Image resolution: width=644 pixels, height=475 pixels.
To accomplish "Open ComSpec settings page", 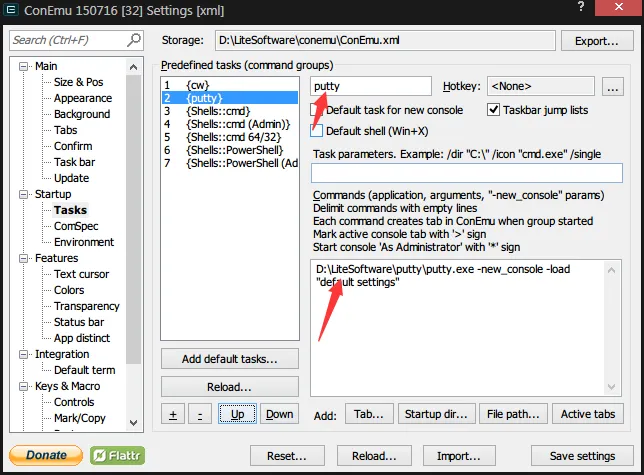I will [x=76, y=226].
